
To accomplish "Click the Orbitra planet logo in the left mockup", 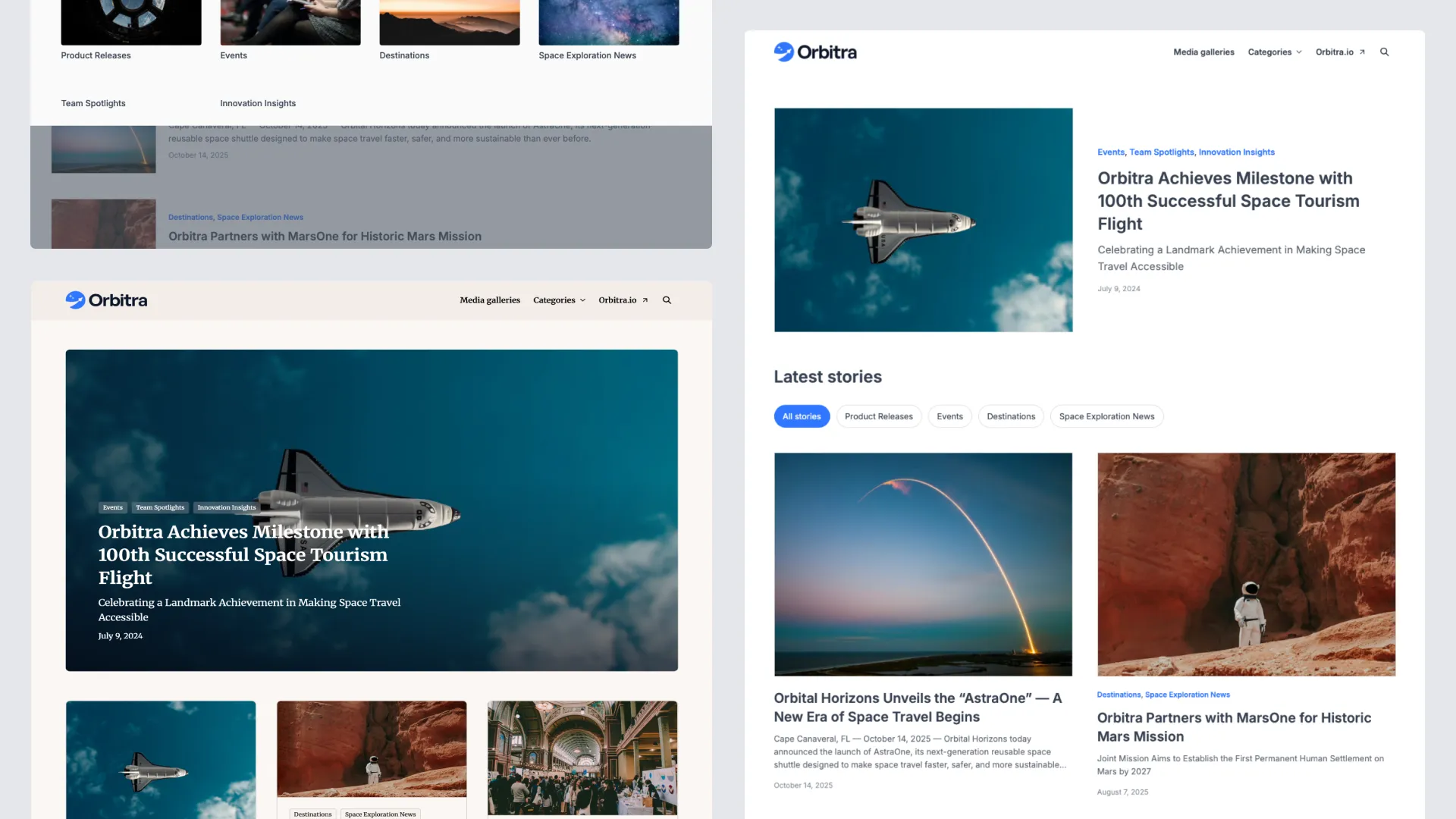I will point(76,300).
